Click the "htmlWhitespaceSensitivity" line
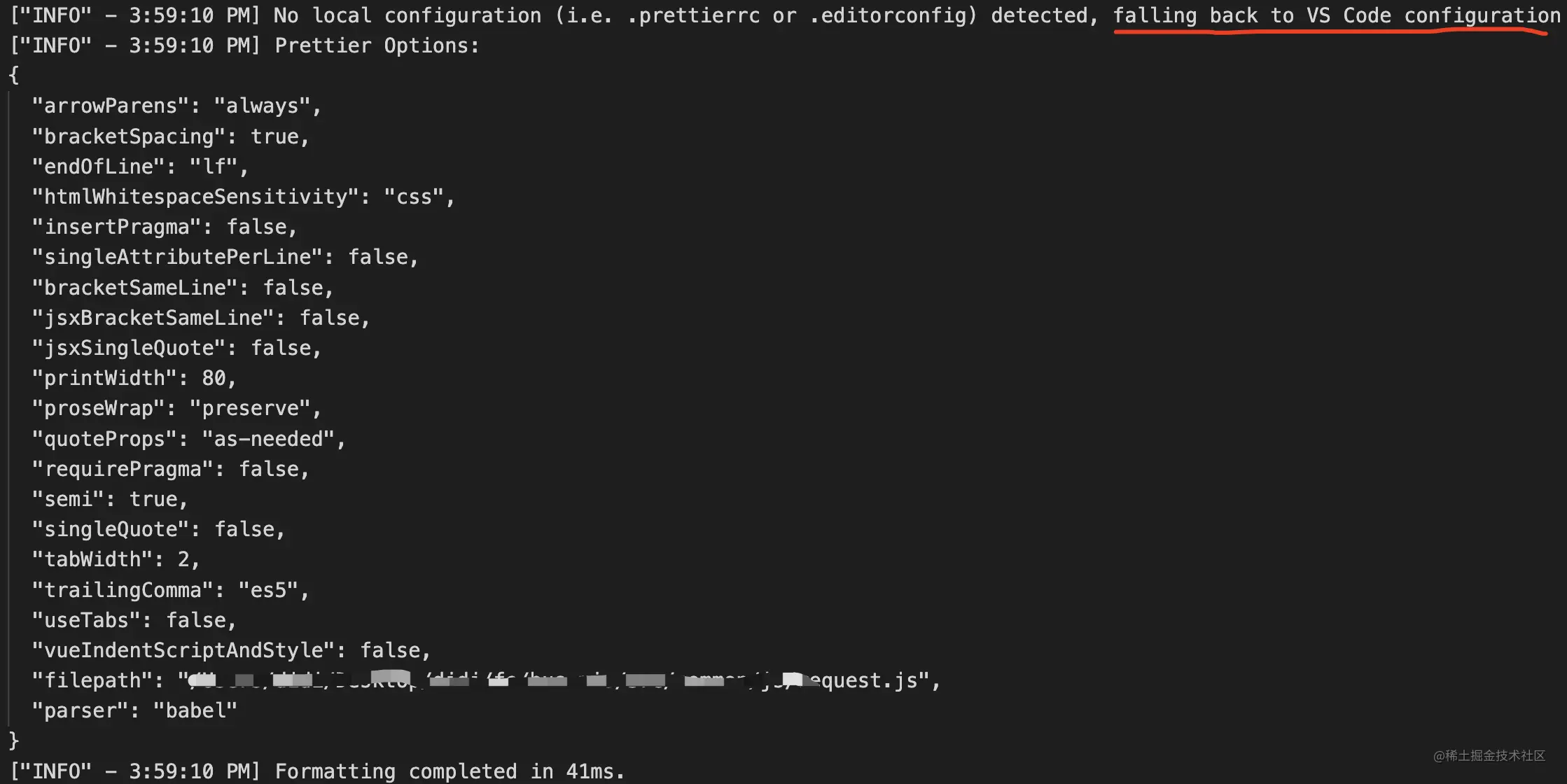The height and width of the screenshot is (784, 1567). pyautogui.click(x=243, y=197)
